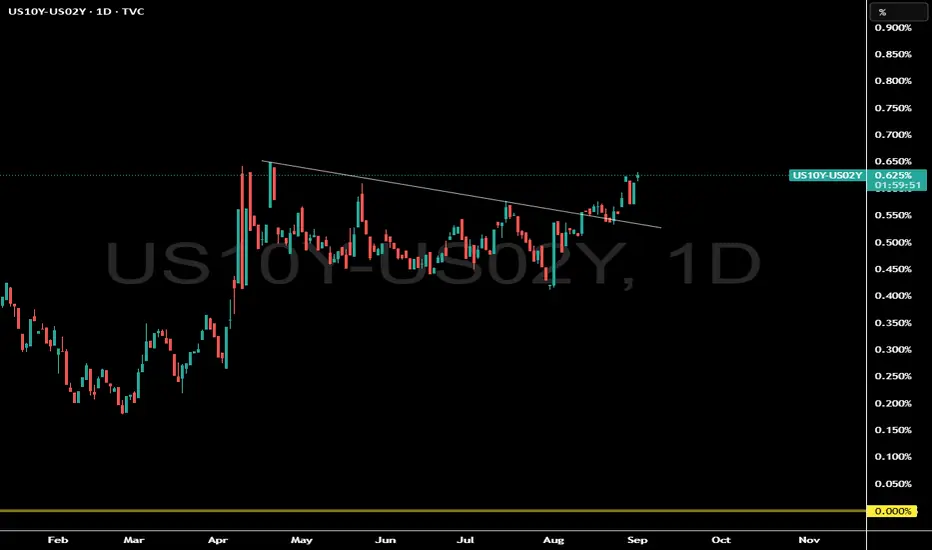This screenshot has height=550, width=932.
Task: Click the 0.300% price axis label
Action: (x=893, y=350)
